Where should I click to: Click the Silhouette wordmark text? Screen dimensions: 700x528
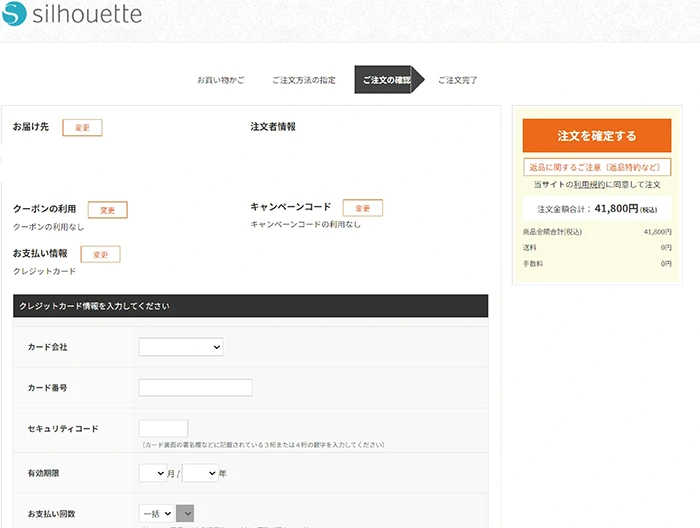click(x=88, y=16)
